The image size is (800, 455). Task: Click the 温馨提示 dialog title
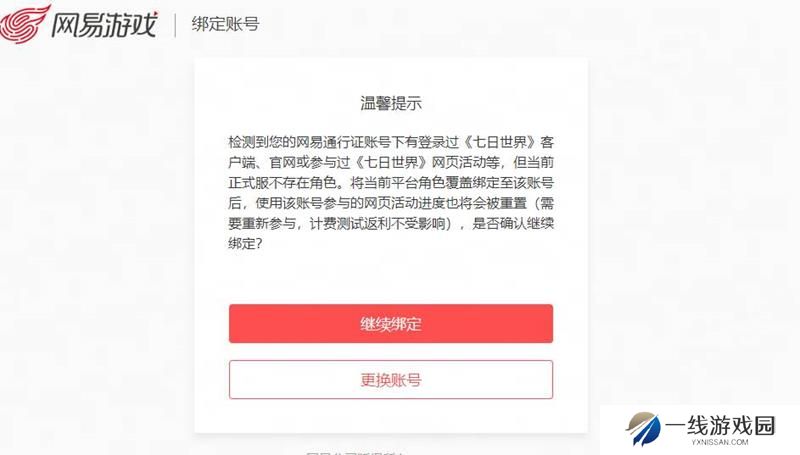(391, 103)
